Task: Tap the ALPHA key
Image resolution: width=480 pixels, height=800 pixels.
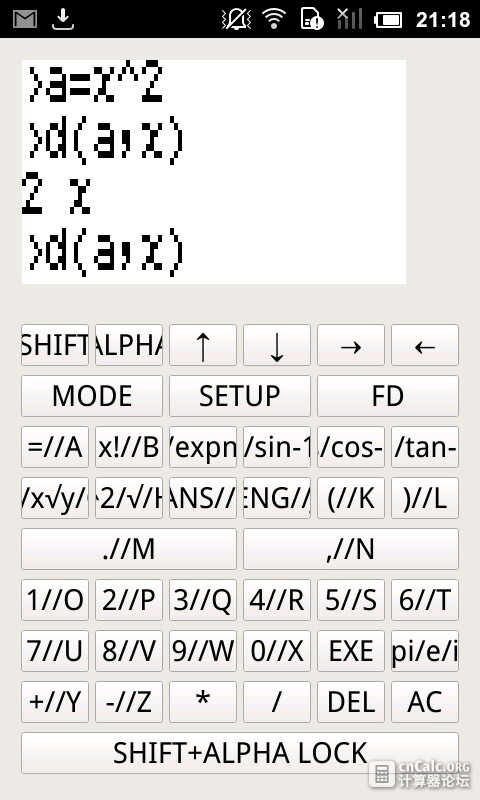Action: coord(129,345)
